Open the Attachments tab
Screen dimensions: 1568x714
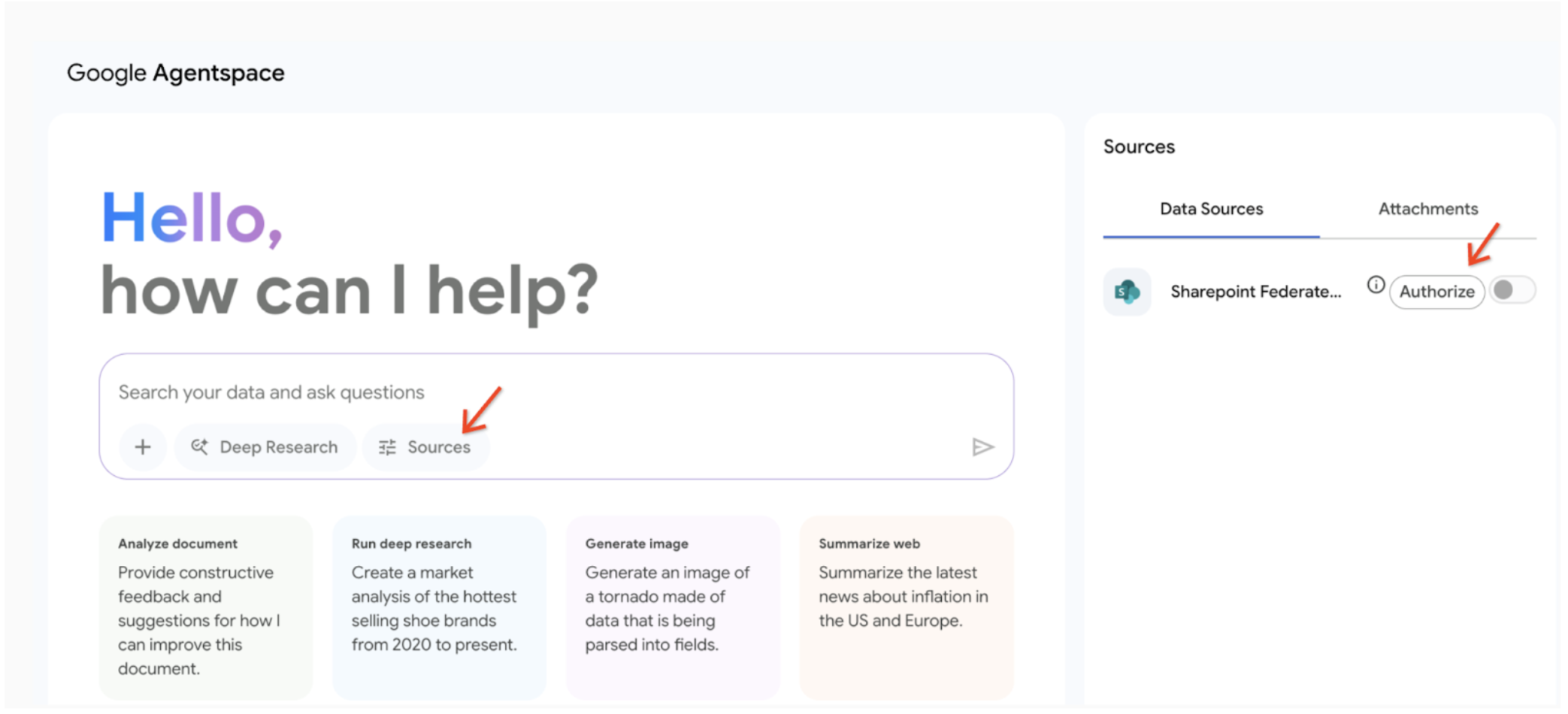1427,209
